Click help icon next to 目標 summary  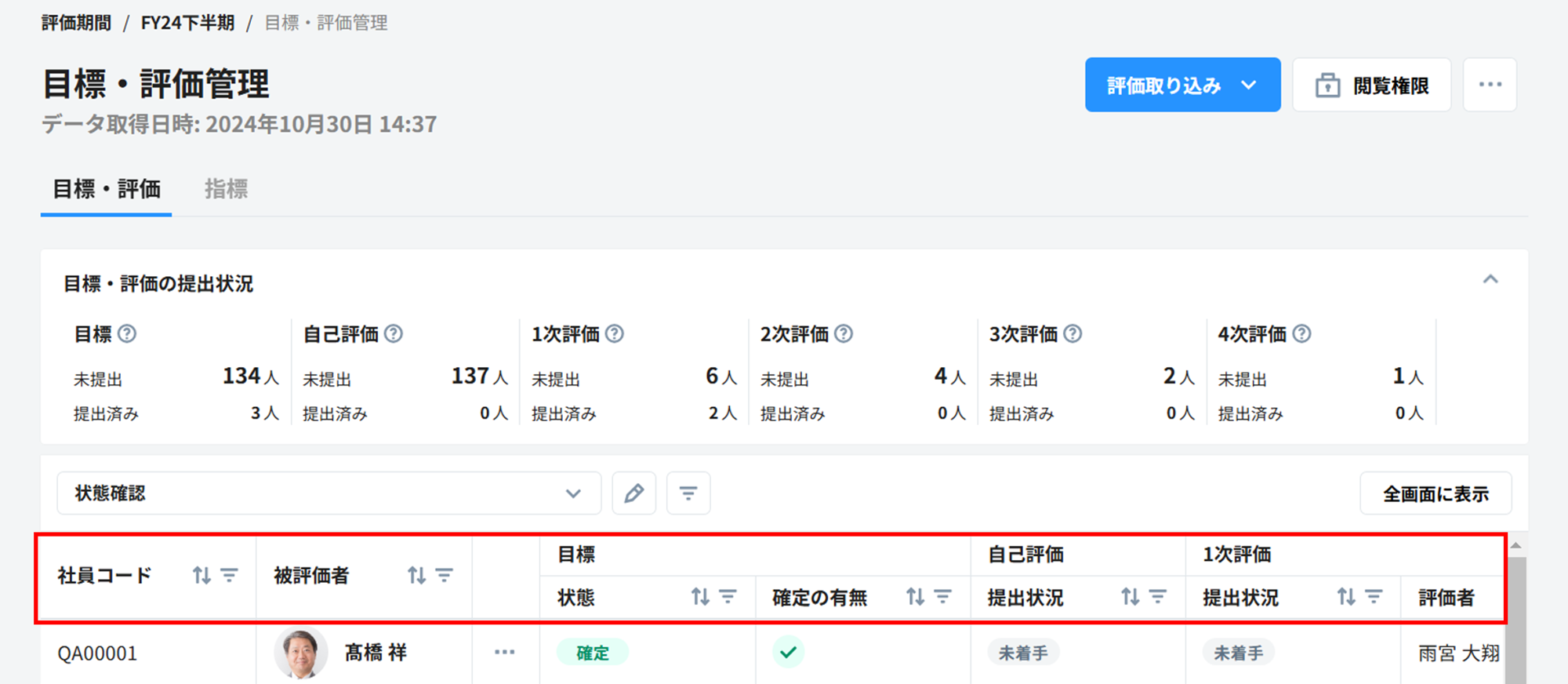[127, 334]
